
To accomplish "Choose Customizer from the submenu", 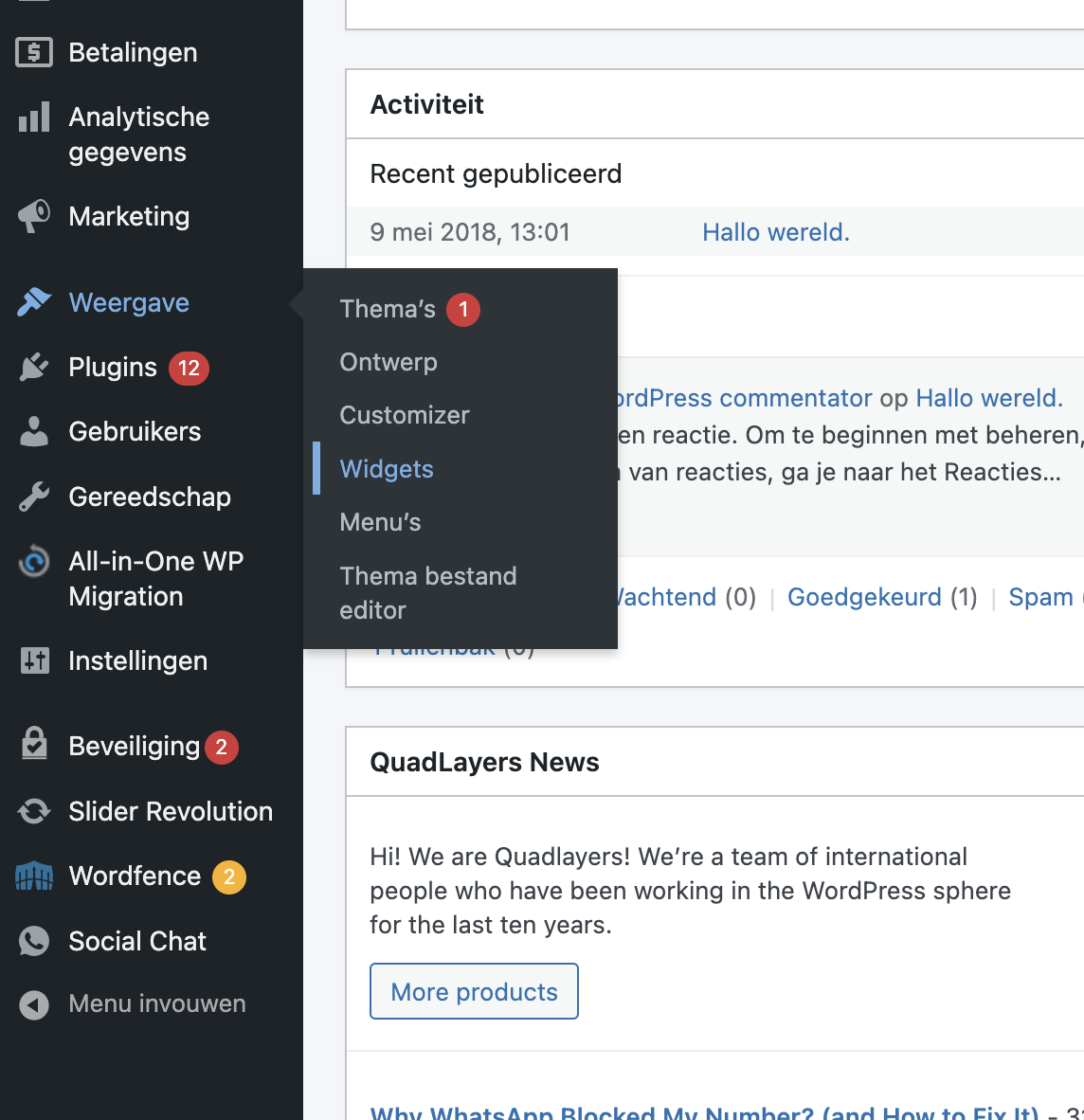I will tap(405, 415).
